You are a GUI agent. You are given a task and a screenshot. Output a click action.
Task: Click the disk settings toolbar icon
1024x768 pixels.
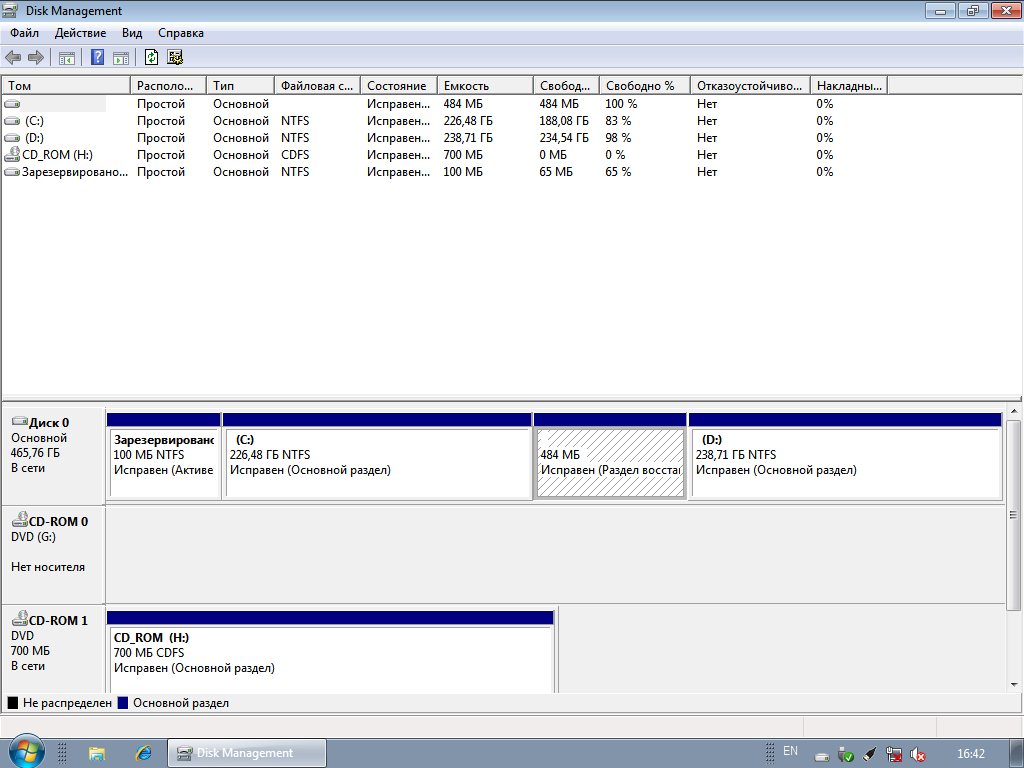coord(175,57)
